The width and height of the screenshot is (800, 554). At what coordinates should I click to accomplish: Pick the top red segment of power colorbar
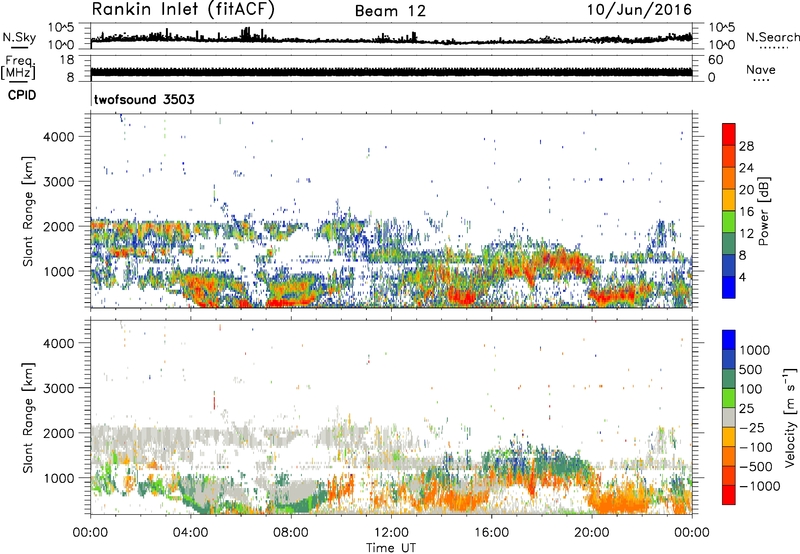pos(729,134)
